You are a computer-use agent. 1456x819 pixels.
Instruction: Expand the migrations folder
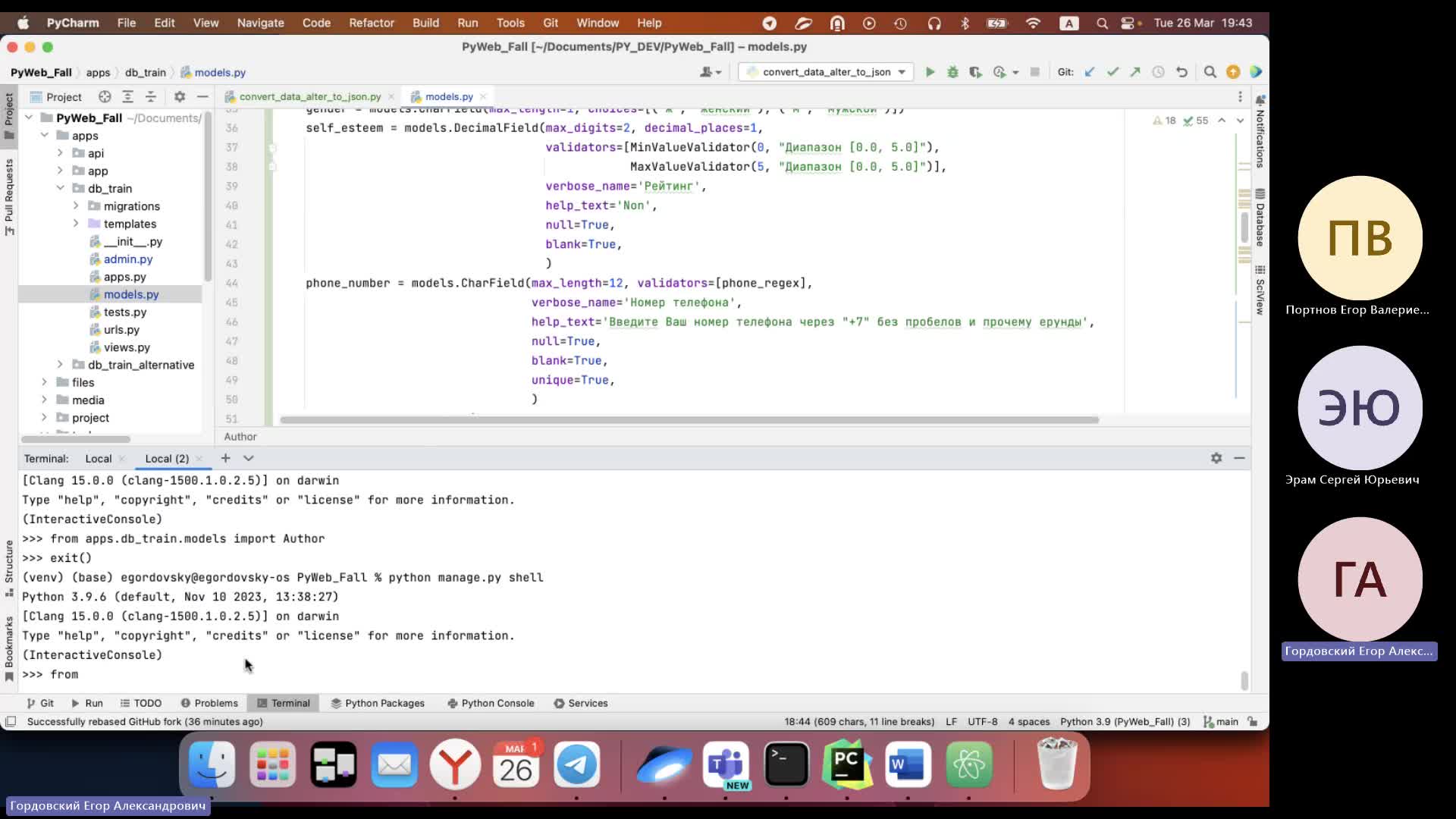[76, 206]
